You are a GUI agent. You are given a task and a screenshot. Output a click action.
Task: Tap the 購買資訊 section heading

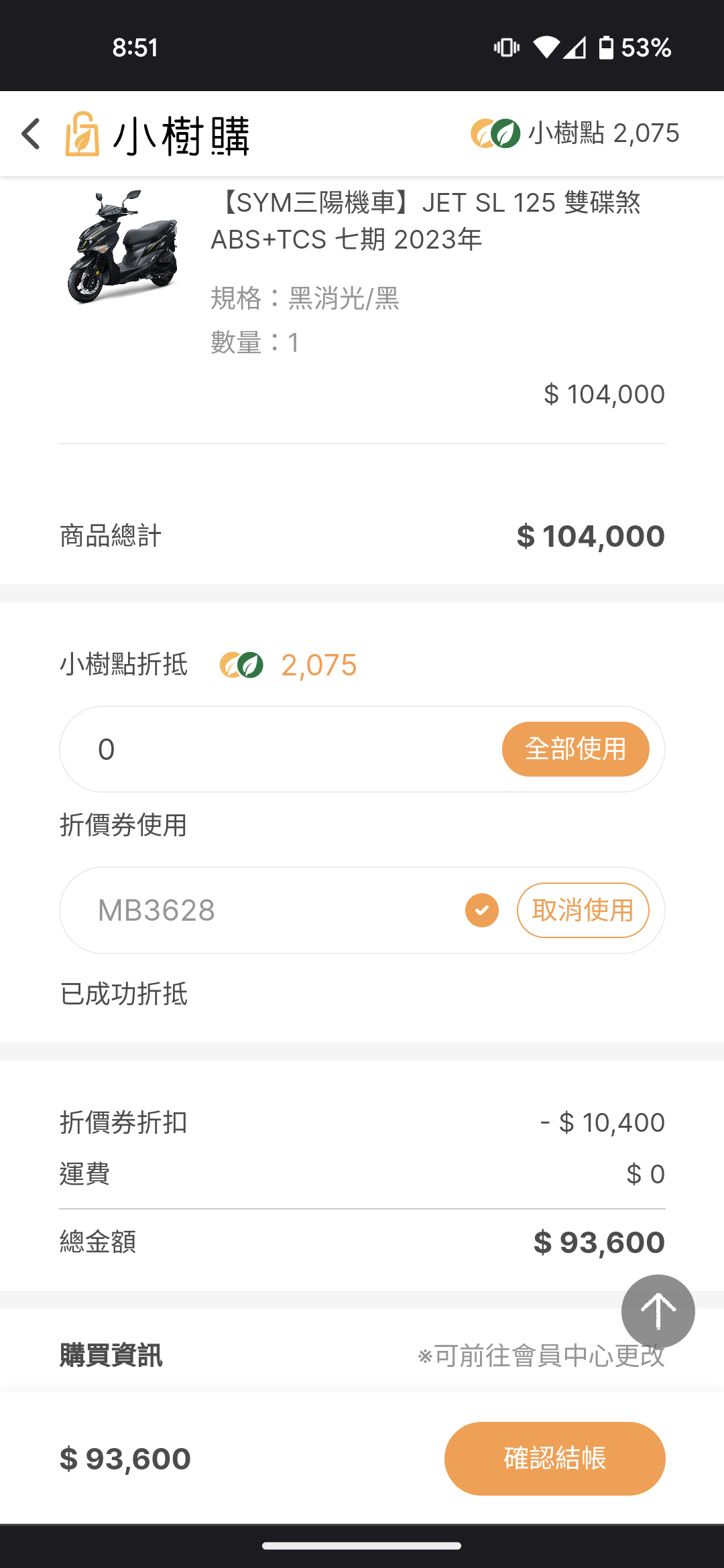click(111, 1356)
